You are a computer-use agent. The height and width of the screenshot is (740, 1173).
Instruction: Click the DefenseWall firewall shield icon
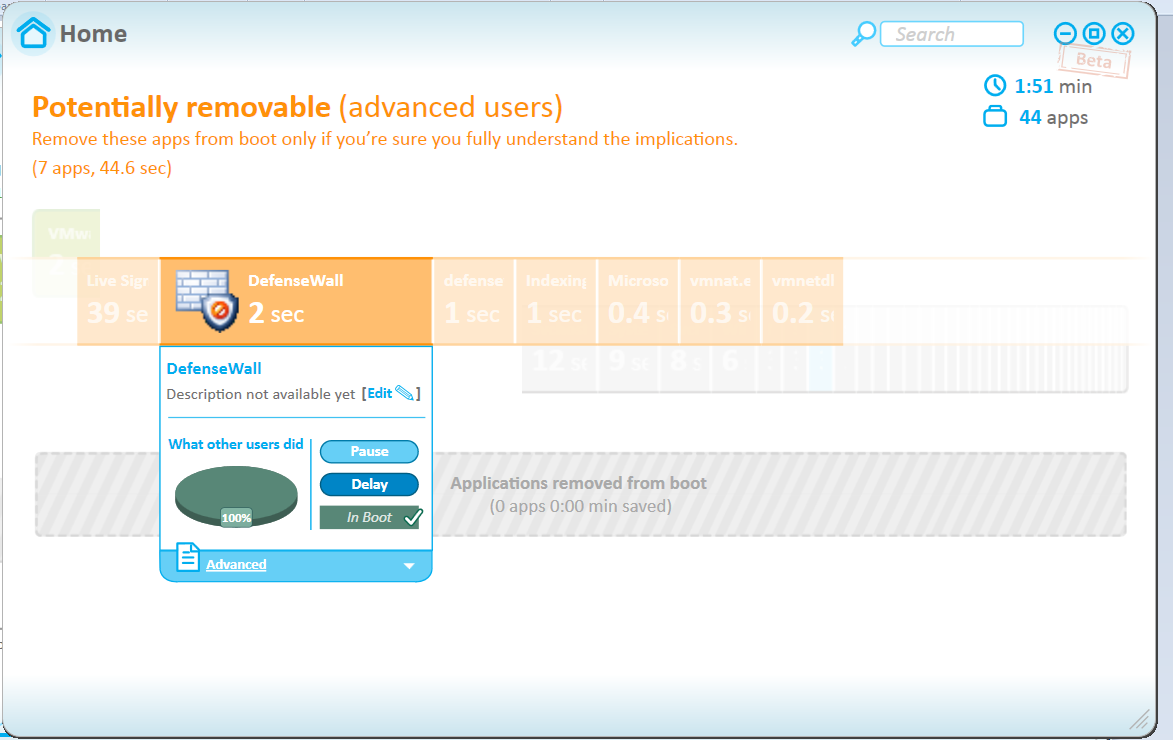pyautogui.click(x=207, y=300)
